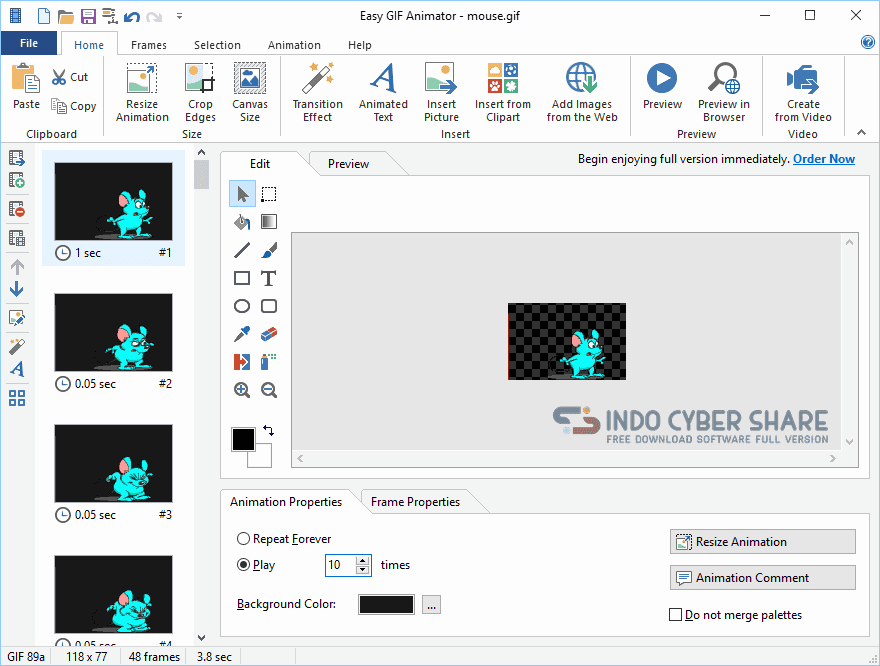Expand quick access toolbar customize arrow
The height and width of the screenshot is (666, 880).
(x=180, y=16)
